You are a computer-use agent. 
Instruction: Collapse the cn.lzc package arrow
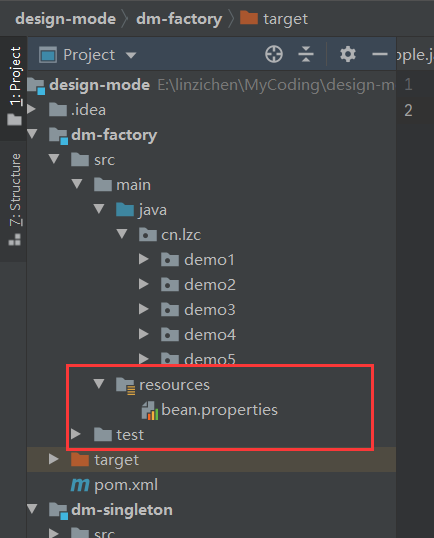pos(122,234)
